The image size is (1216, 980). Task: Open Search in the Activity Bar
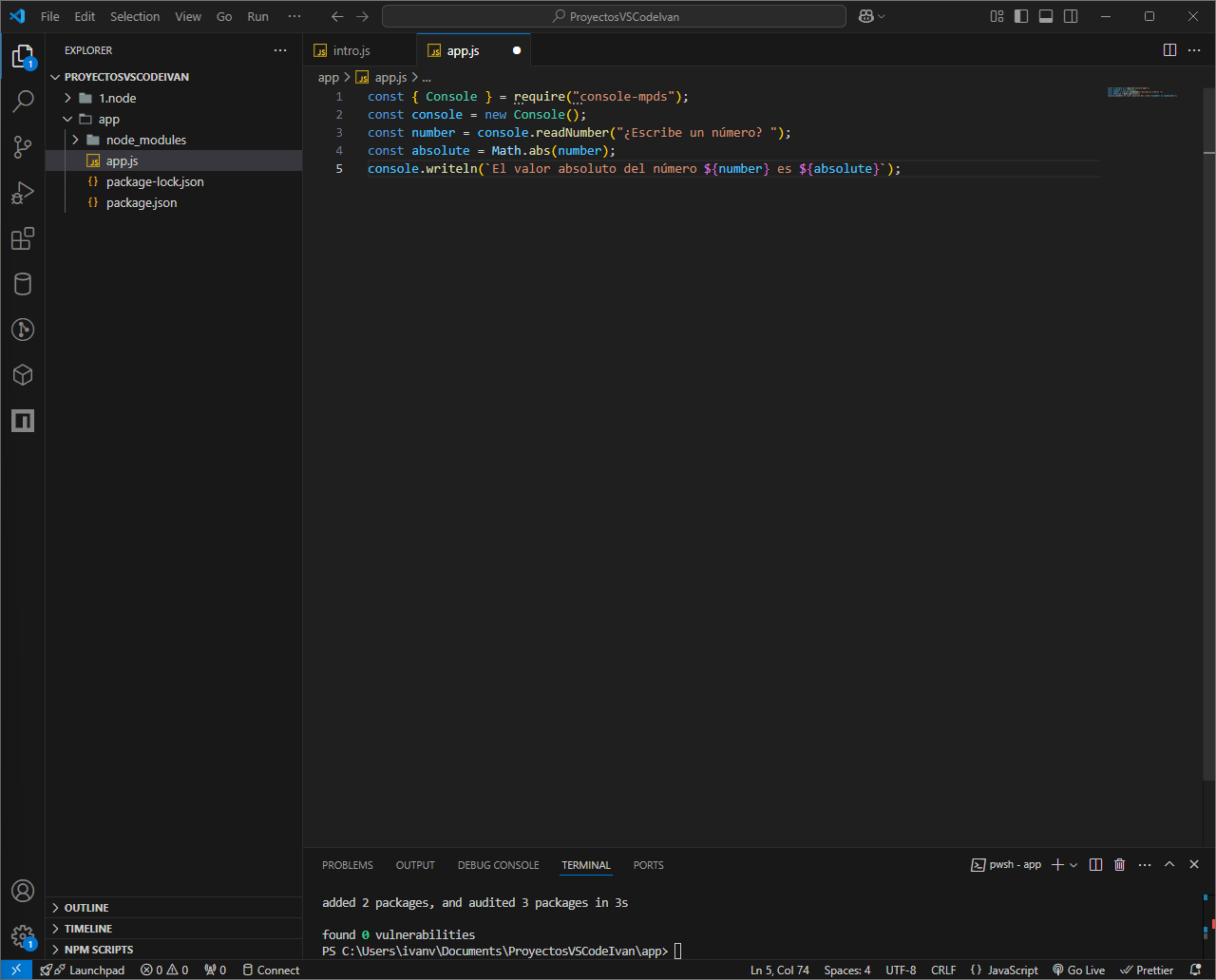[x=23, y=101]
